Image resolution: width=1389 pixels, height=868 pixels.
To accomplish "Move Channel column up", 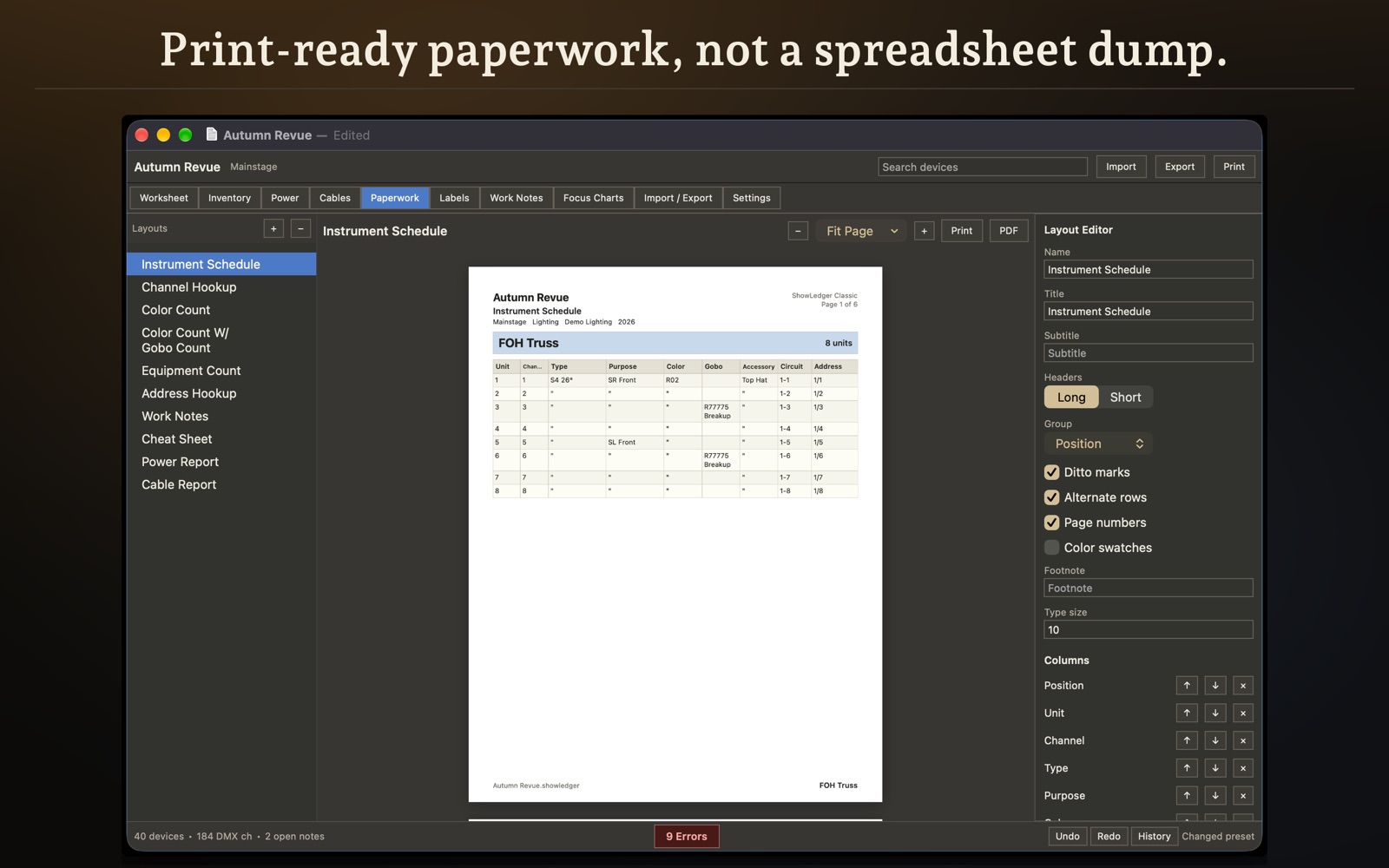I will click(x=1187, y=740).
